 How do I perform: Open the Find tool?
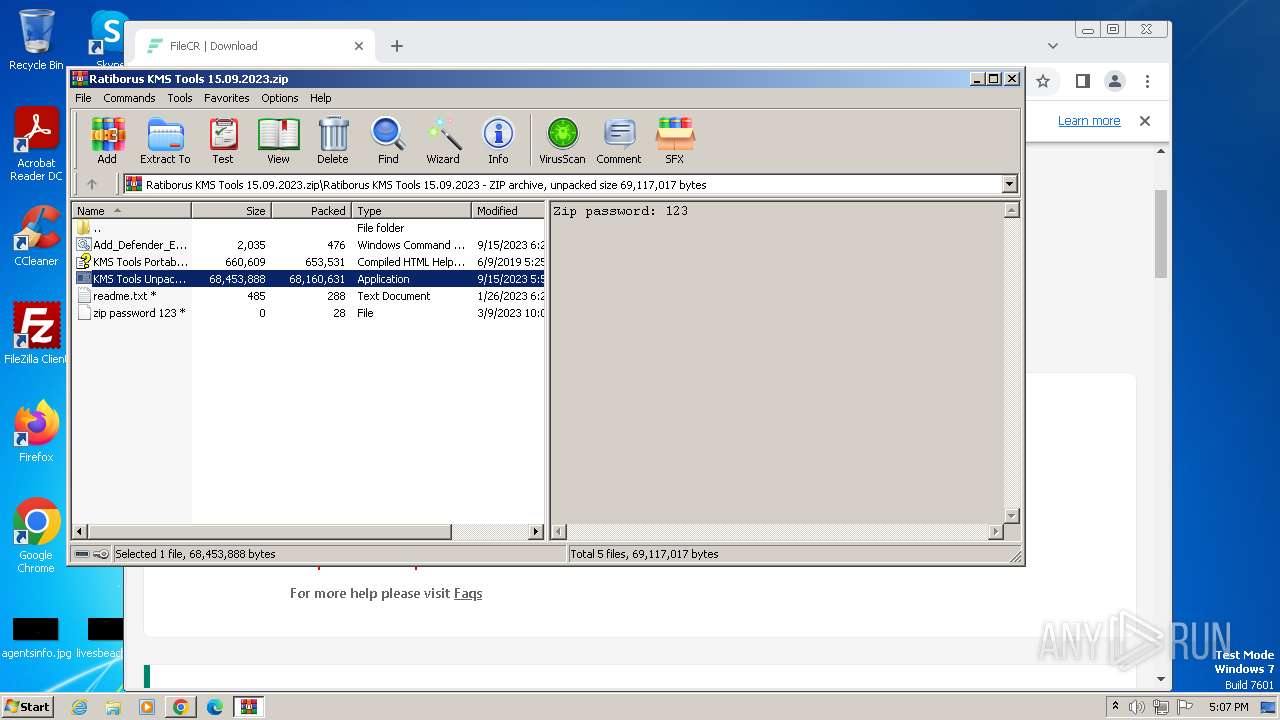point(388,140)
